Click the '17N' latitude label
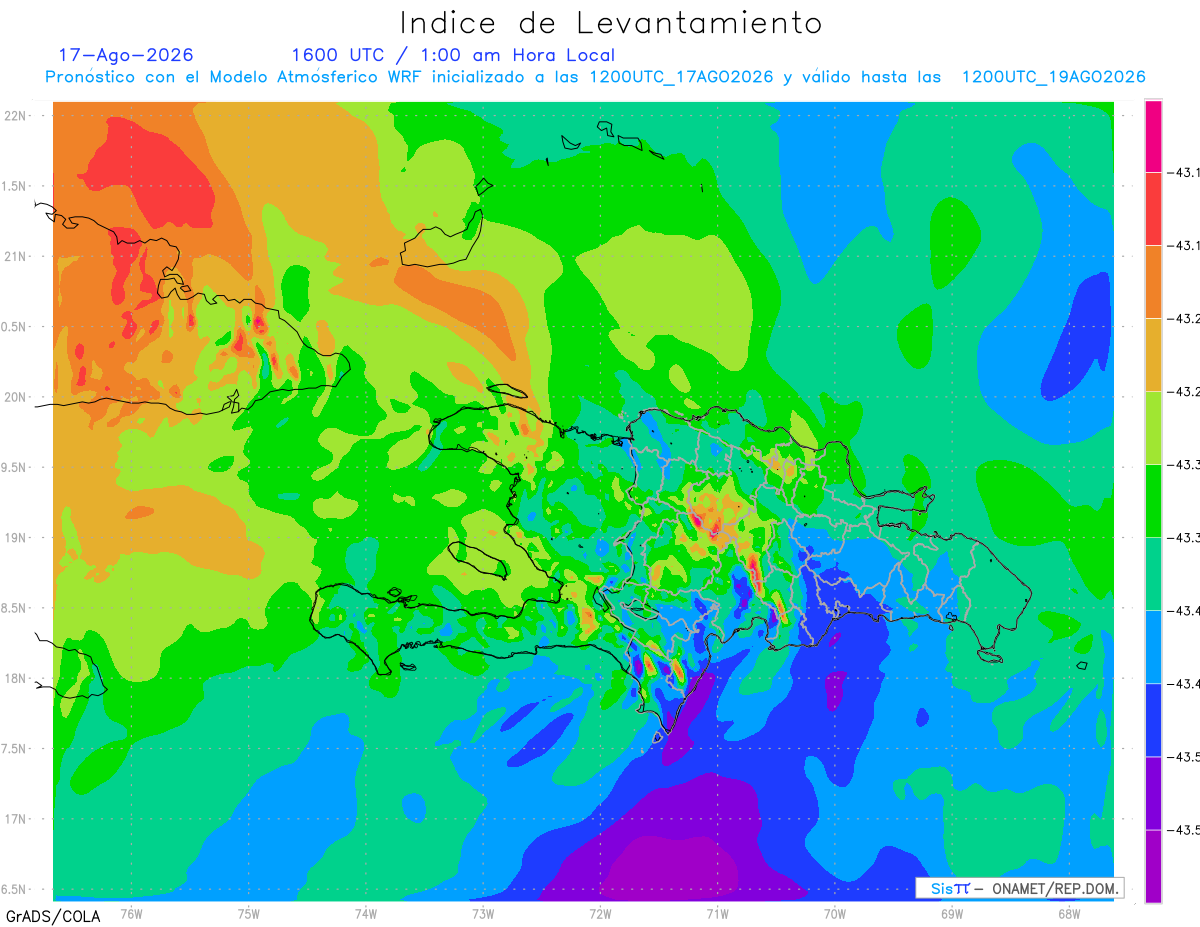1200x927 pixels. tap(17, 819)
